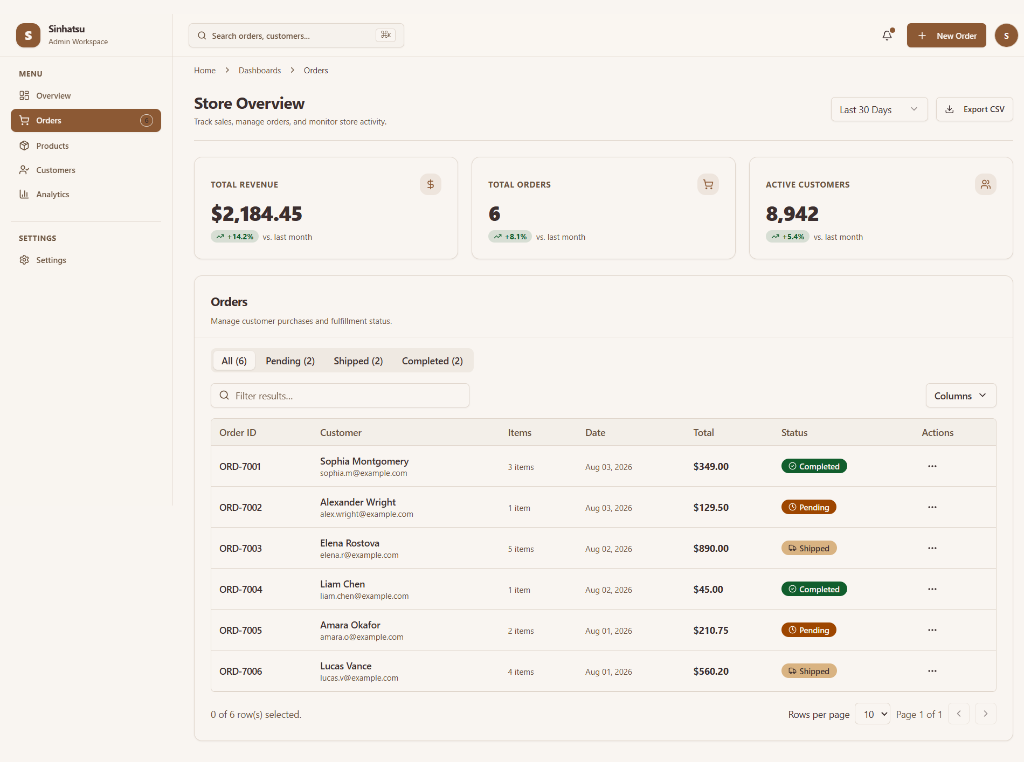Click the Pending badge for ORD-7005
The height and width of the screenshot is (762, 1024).
coord(808,630)
